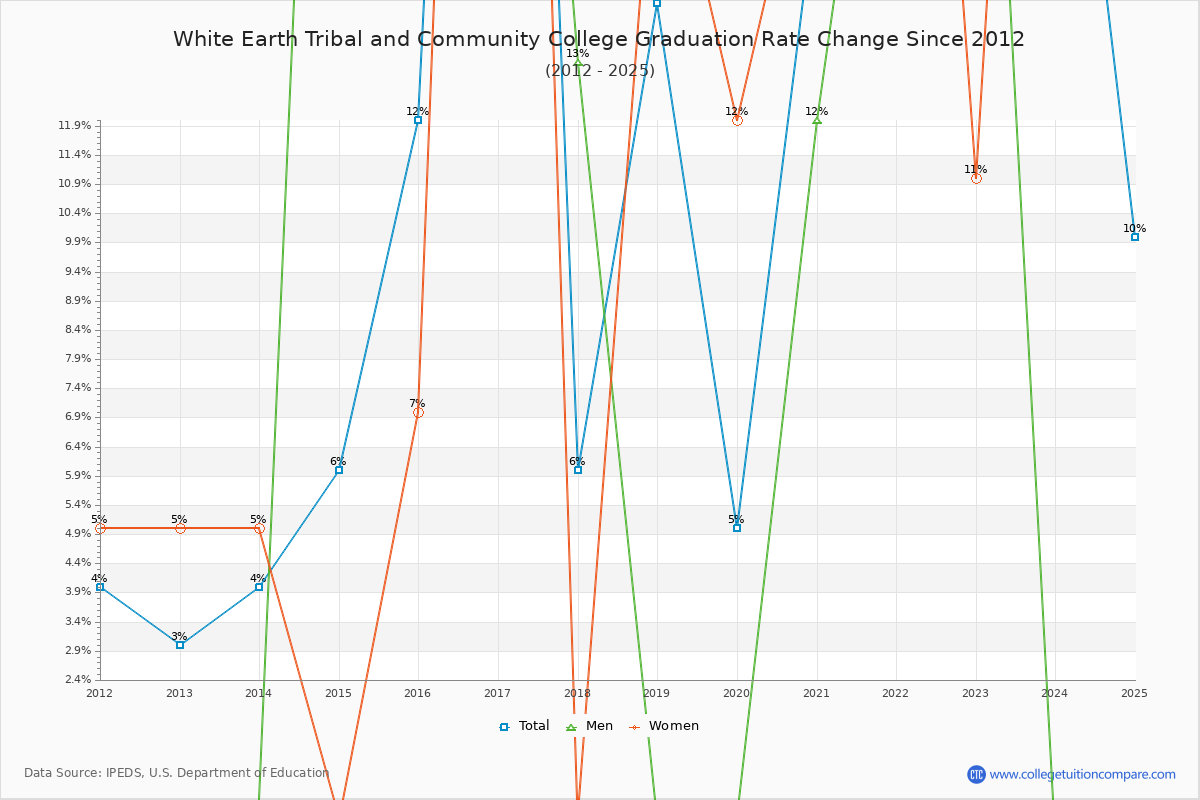1200x800 pixels.
Task: Click the (2012 - 2025) subtitle
Action: click(600, 71)
